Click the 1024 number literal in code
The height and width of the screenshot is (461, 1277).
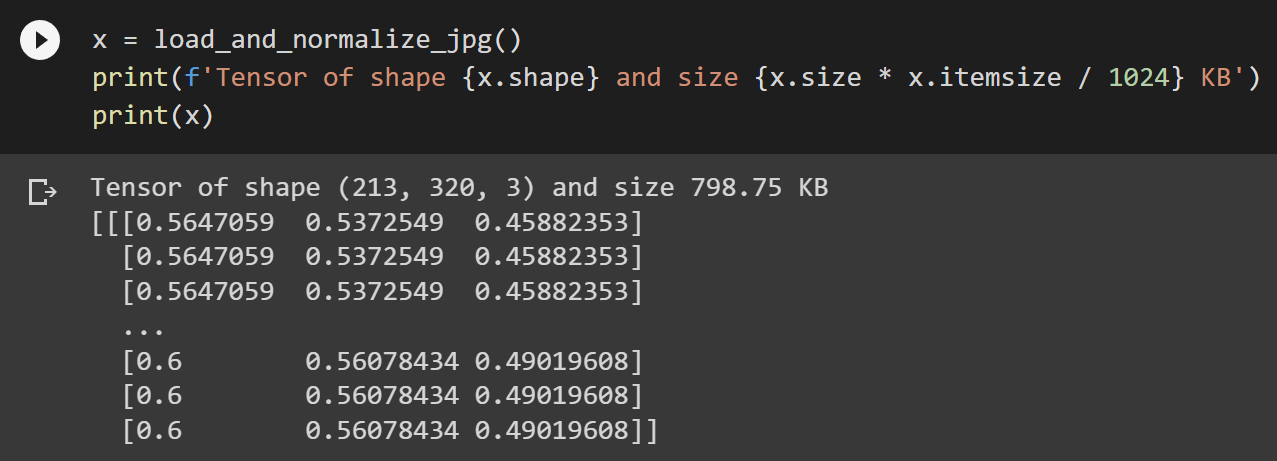coord(1138,78)
